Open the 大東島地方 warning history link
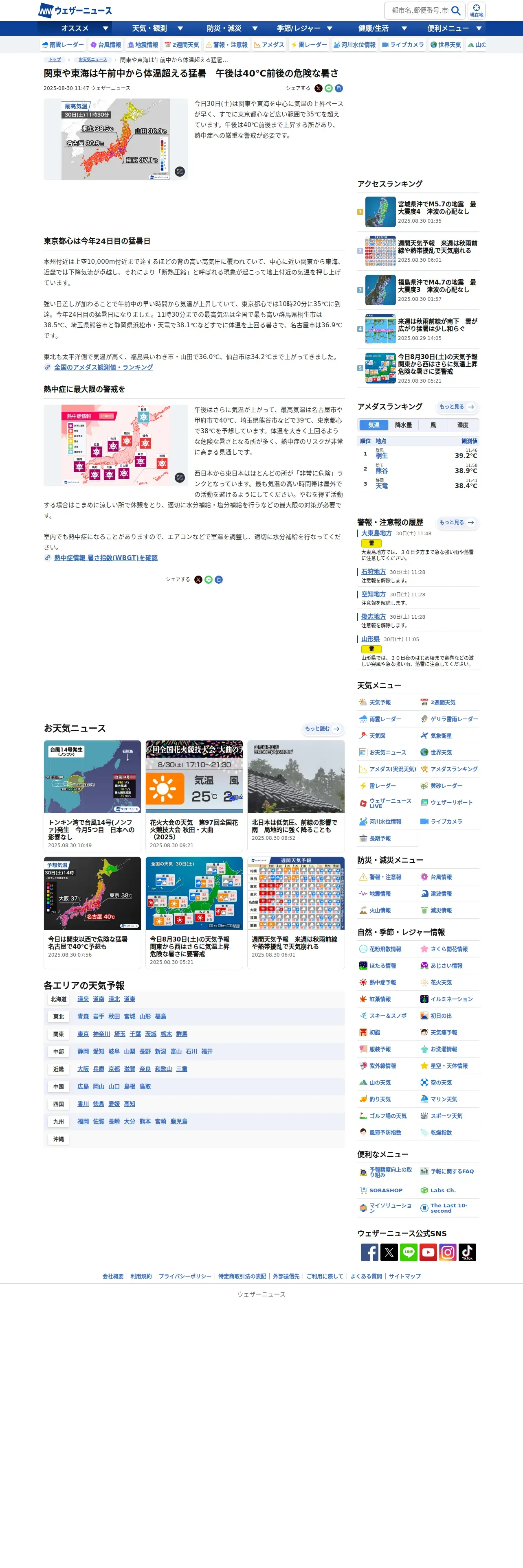Screen dimensions: 523x1568 click(x=376, y=533)
